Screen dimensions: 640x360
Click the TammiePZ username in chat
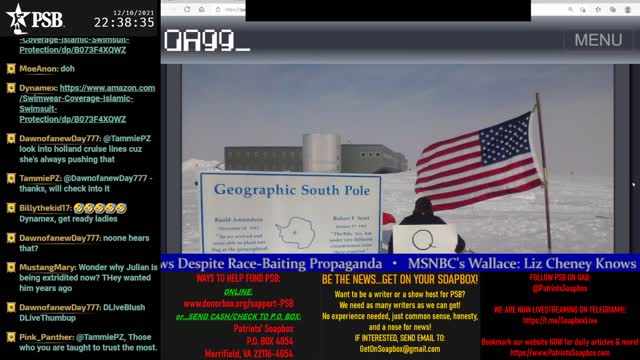[40, 178]
